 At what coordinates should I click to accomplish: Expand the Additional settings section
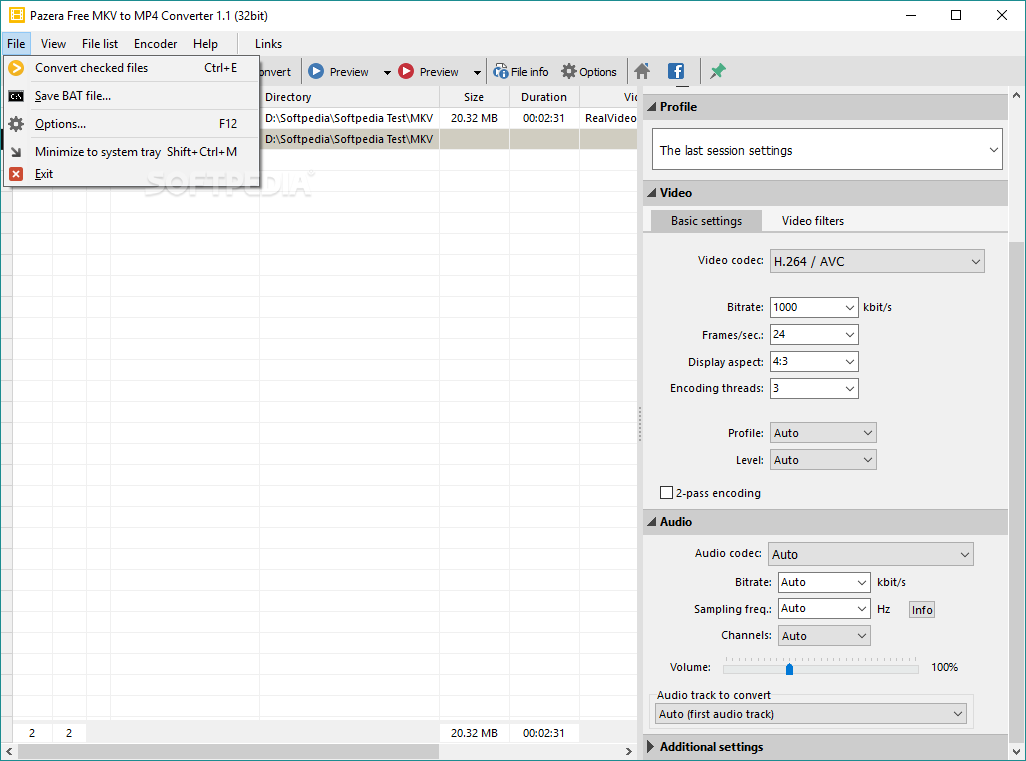pyautogui.click(x=825, y=747)
